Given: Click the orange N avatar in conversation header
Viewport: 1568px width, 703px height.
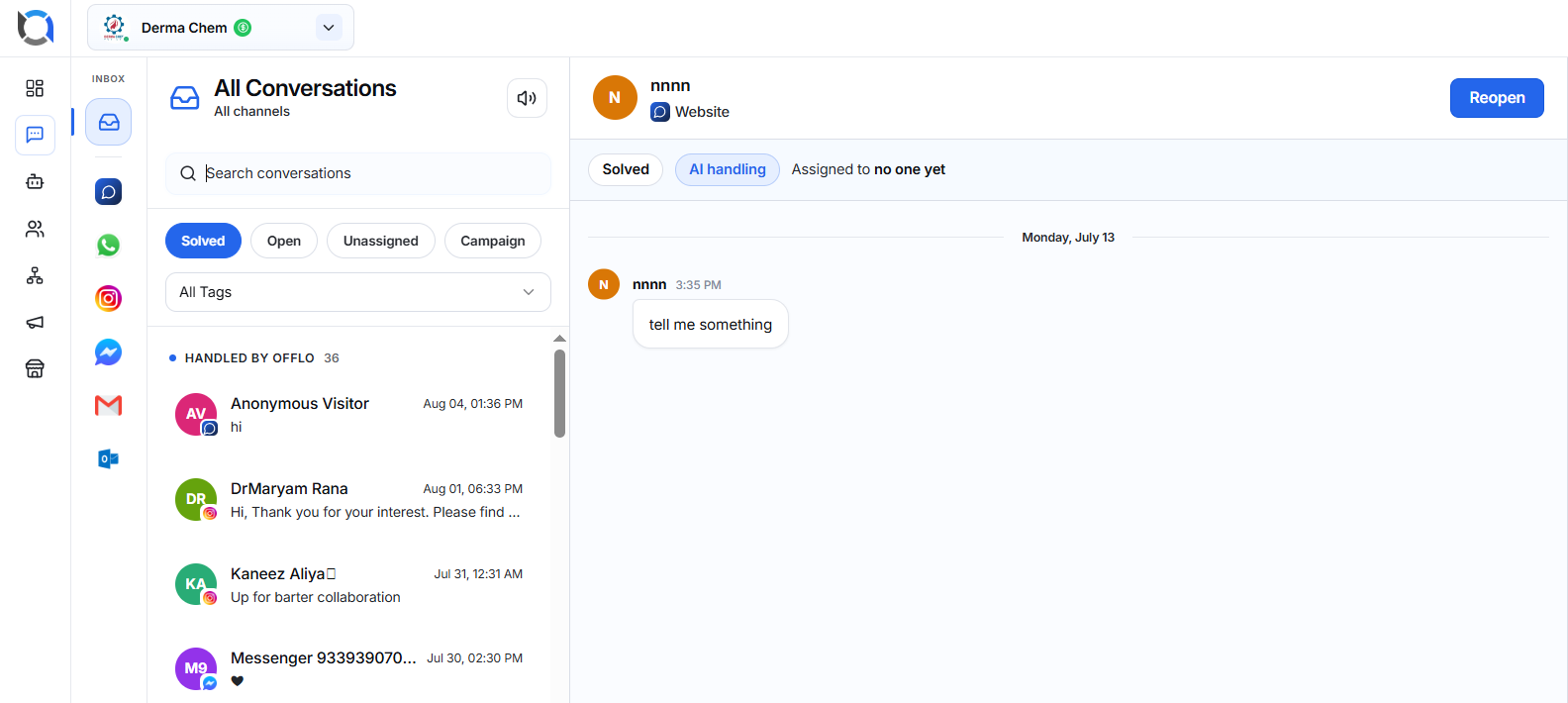Looking at the screenshot, I should (615, 97).
